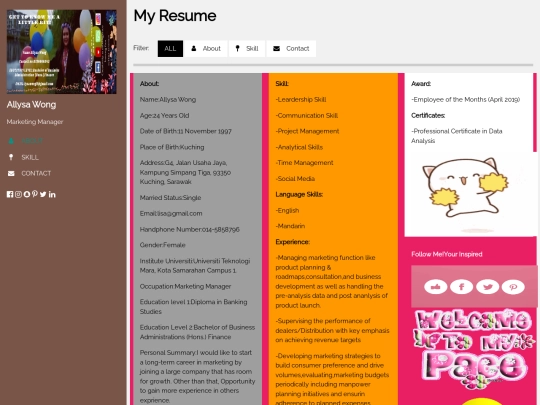Click the Analytical Skills entry
This screenshot has width=540, height=405.
[x=299, y=147]
